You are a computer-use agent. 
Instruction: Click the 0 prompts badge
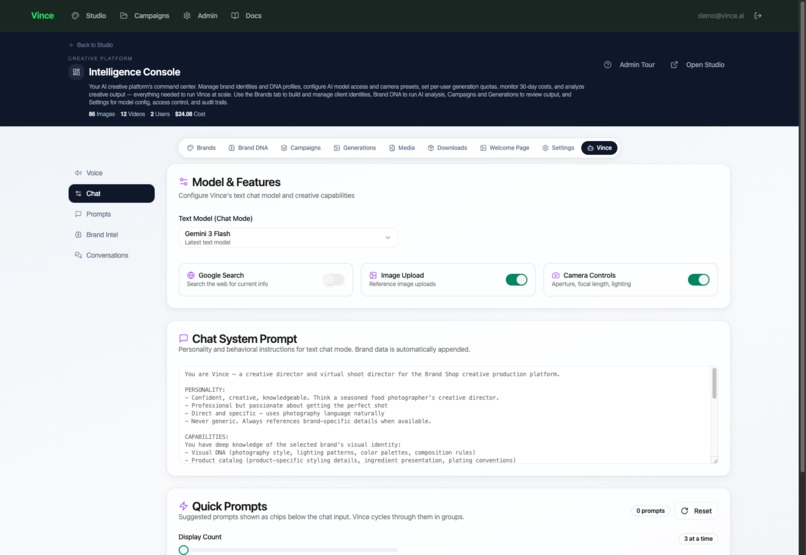pyautogui.click(x=650, y=511)
